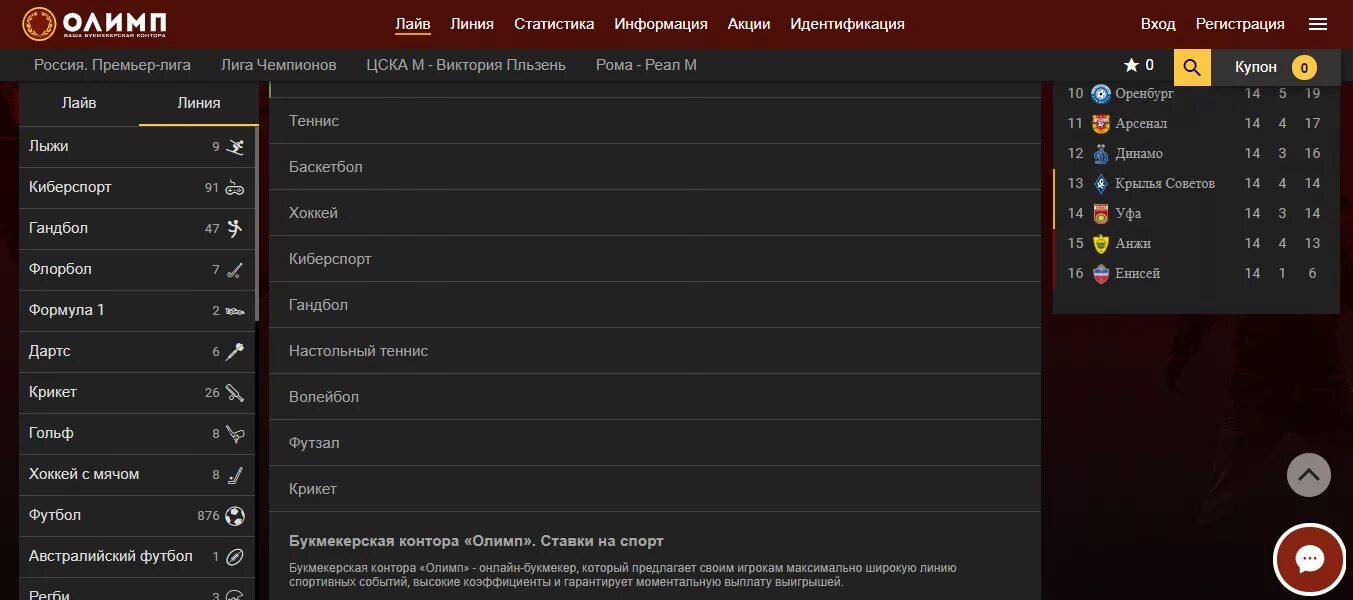Open the search magnifier button
Screen dimensions: 1353x600
(1192, 67)
